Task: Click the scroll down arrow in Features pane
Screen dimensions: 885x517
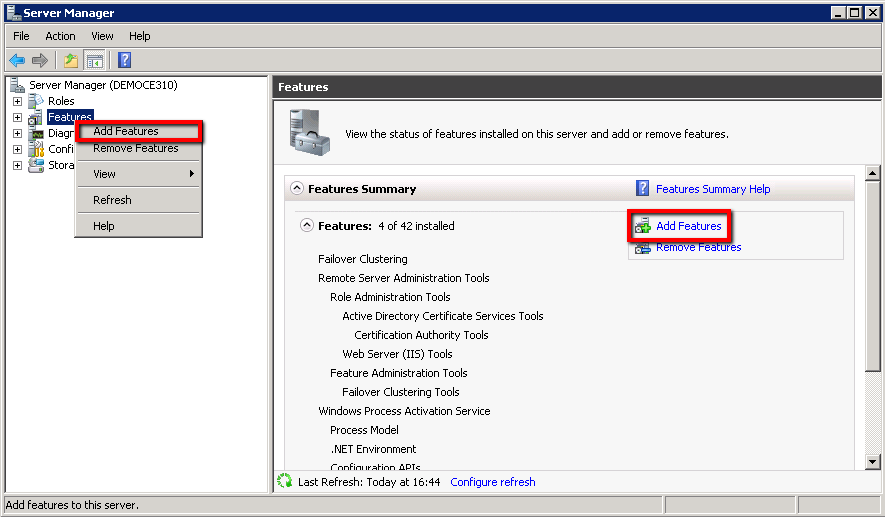Action: [x=872, y=461]
